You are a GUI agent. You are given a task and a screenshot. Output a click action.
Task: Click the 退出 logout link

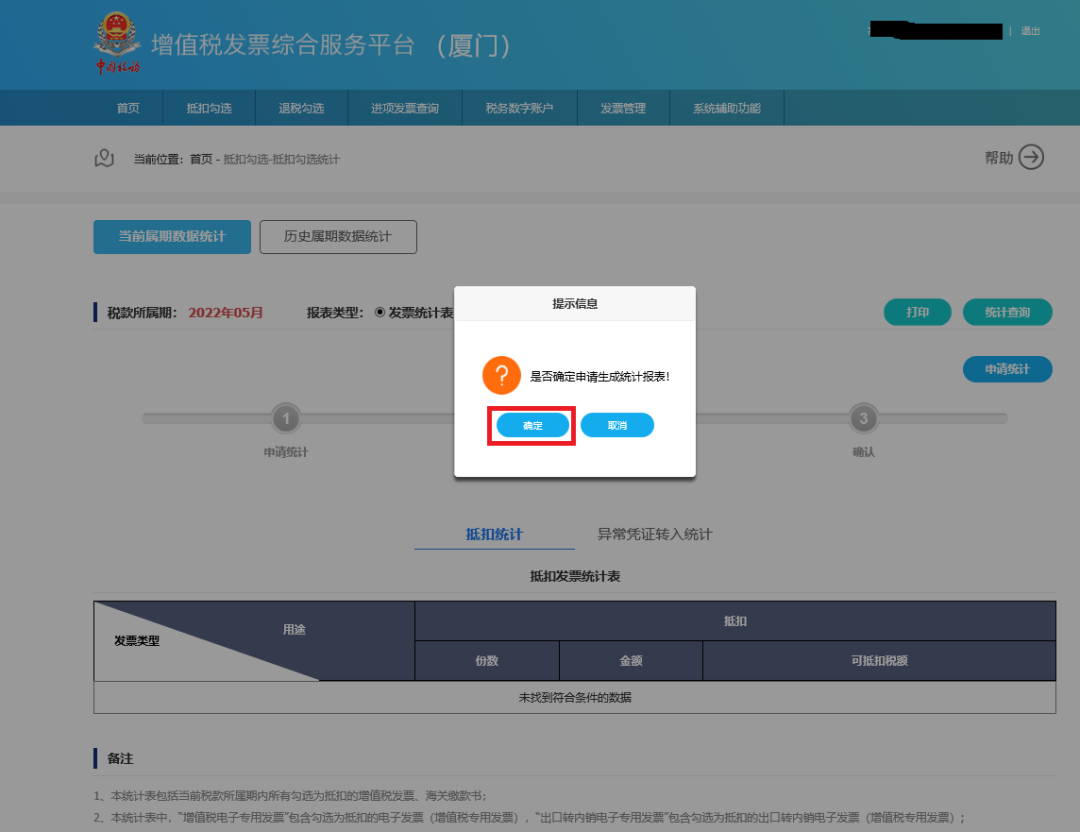tap(1030, 31)
